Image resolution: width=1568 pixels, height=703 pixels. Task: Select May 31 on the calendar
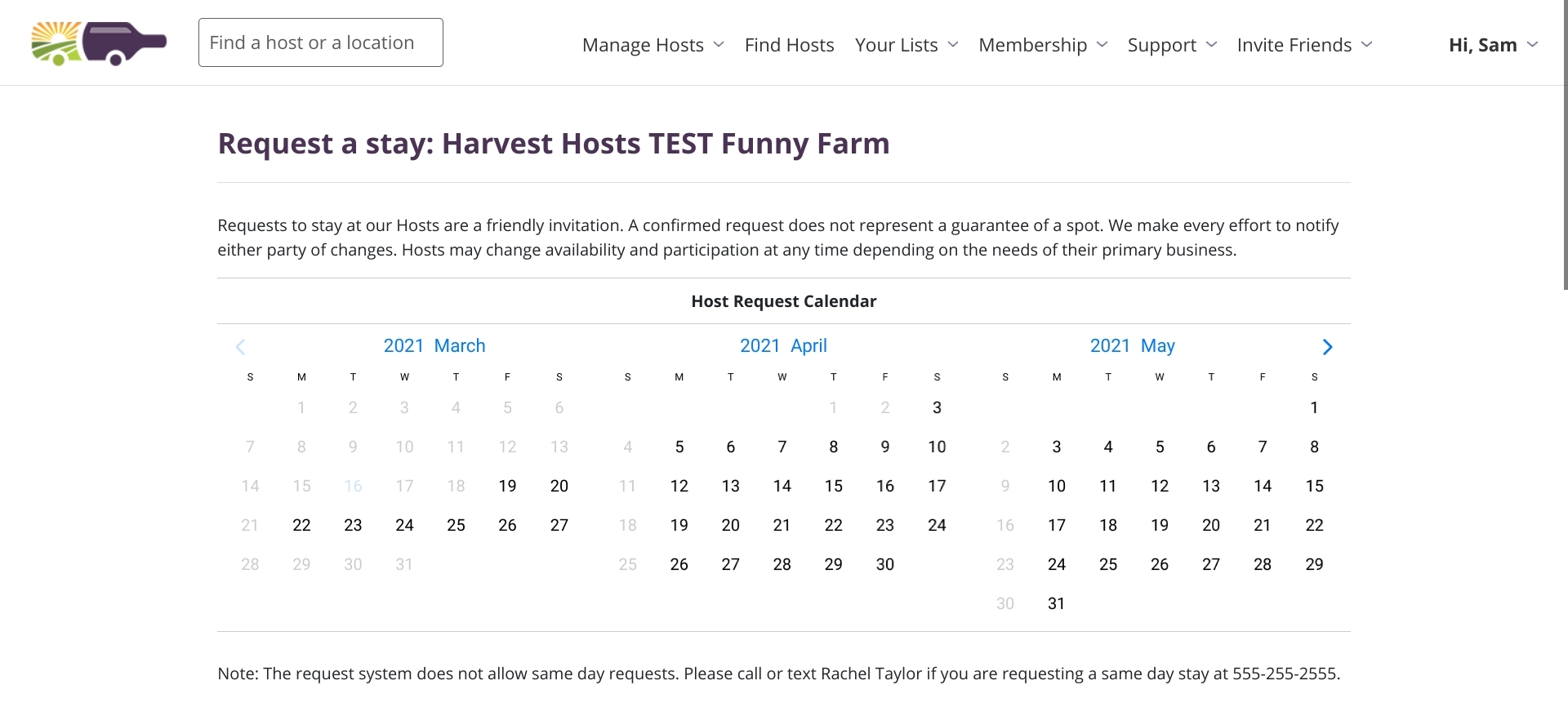pyautogui.click(x=1057, y=603)
